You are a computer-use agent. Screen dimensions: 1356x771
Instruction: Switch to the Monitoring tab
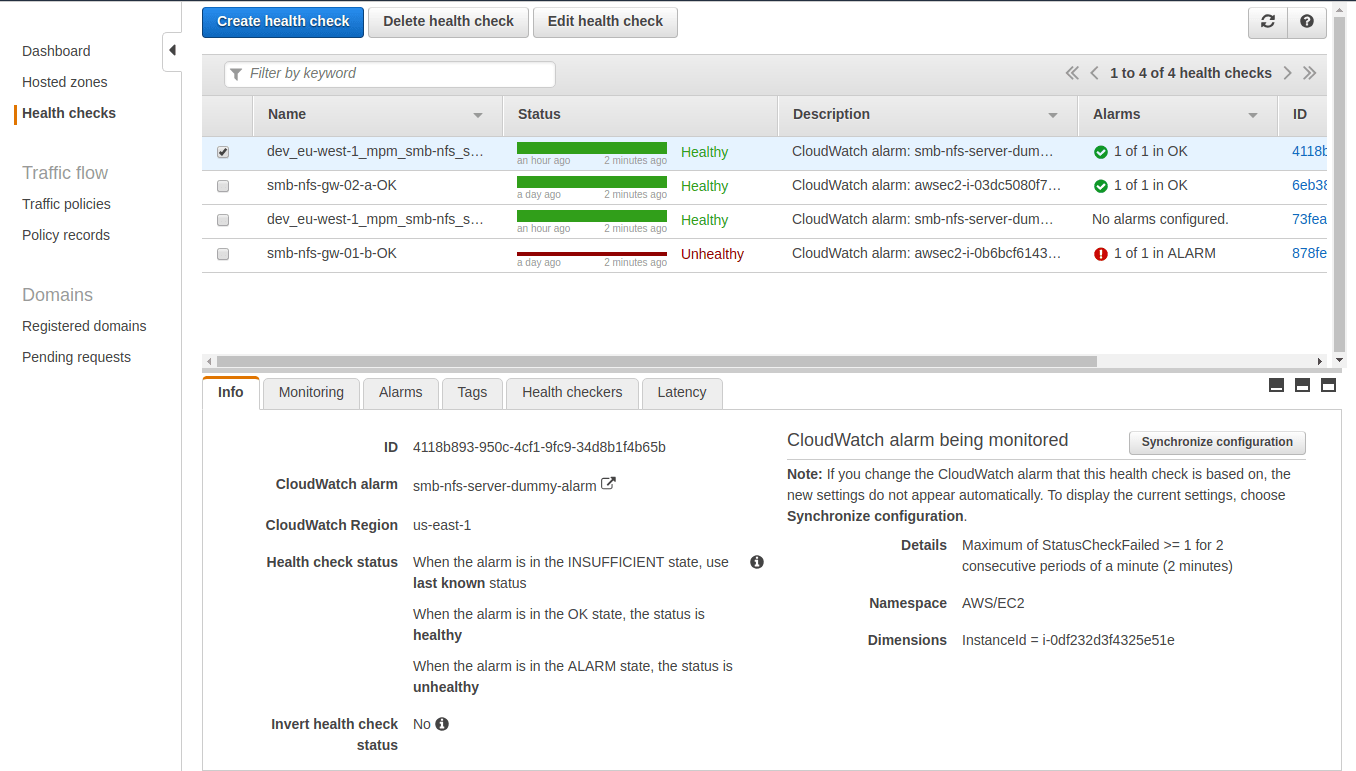(x=310, y=392)
